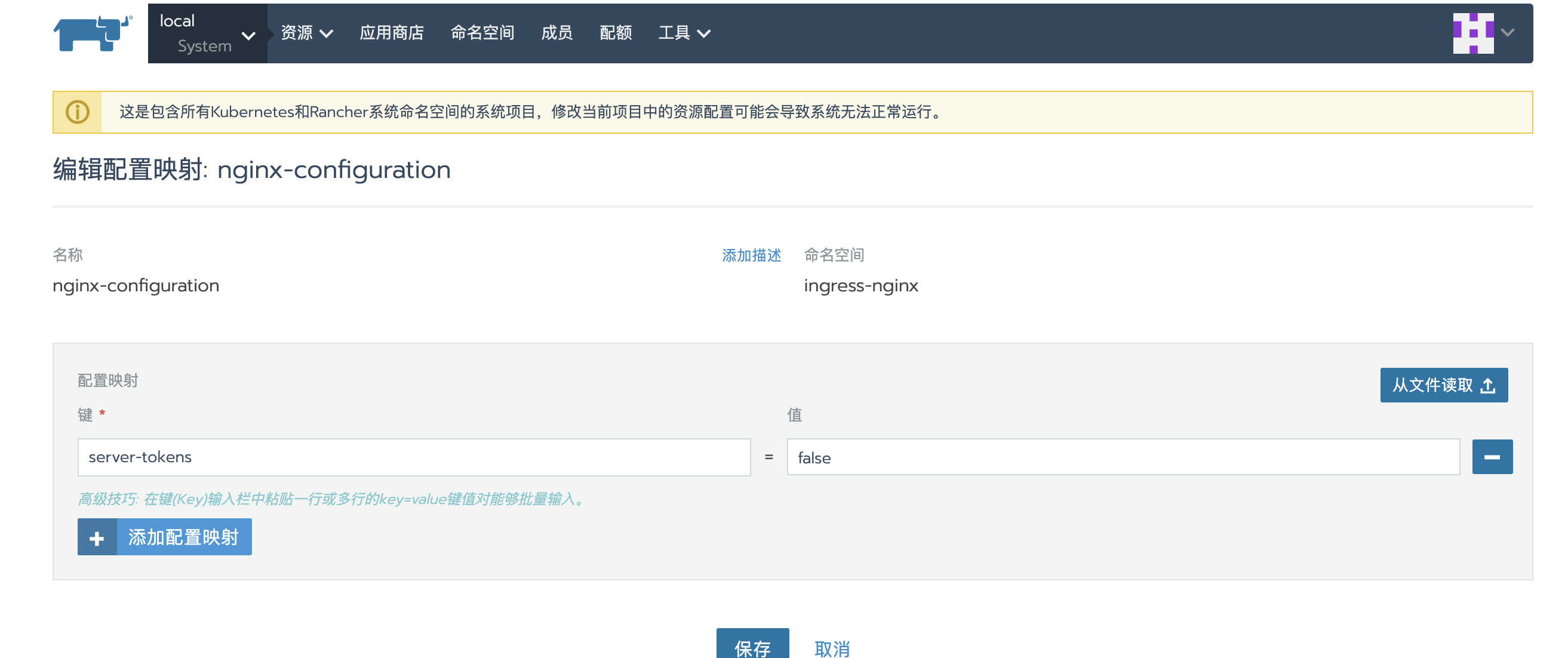The image size is (1568, 658).
Task: Click the 名称 field label
Action: click(67, 255)
